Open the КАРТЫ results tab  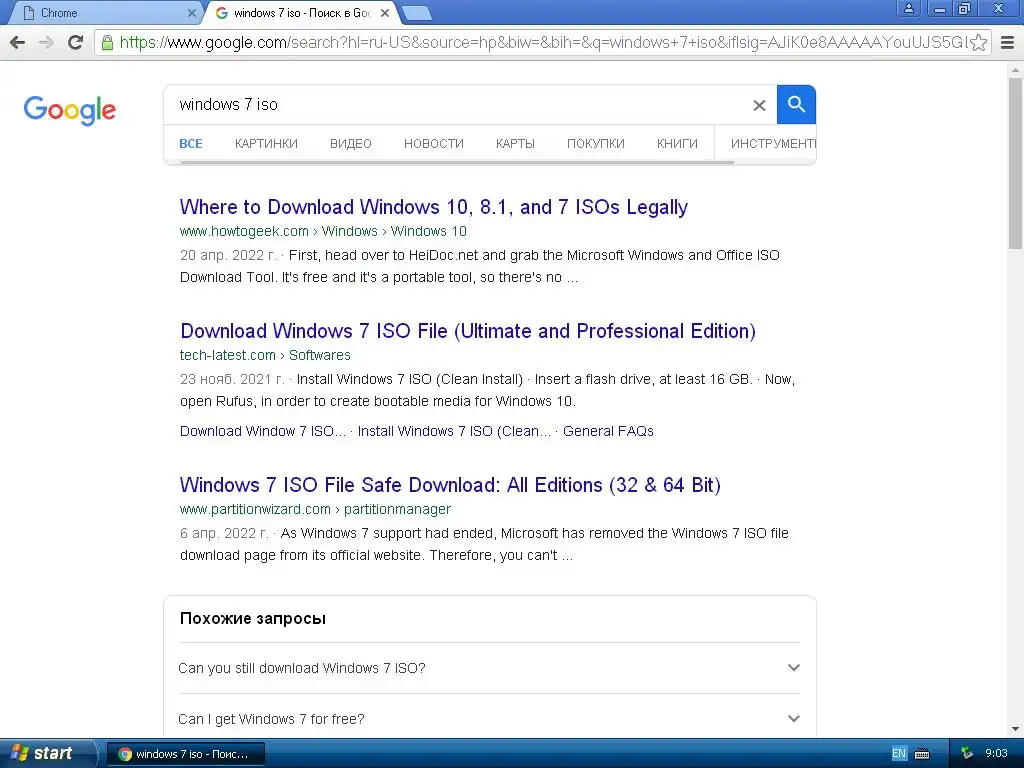515,144
